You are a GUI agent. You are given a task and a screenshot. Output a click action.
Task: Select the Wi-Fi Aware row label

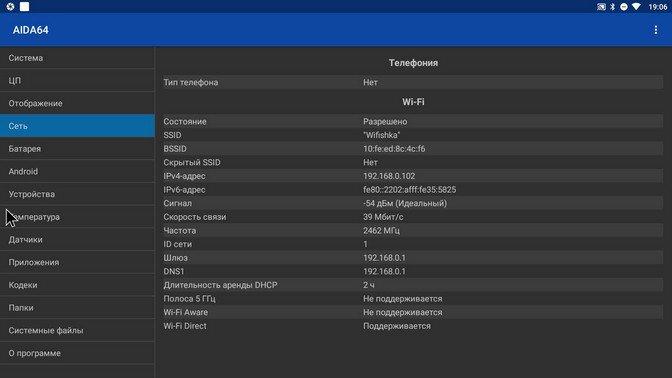click(185, 312)
